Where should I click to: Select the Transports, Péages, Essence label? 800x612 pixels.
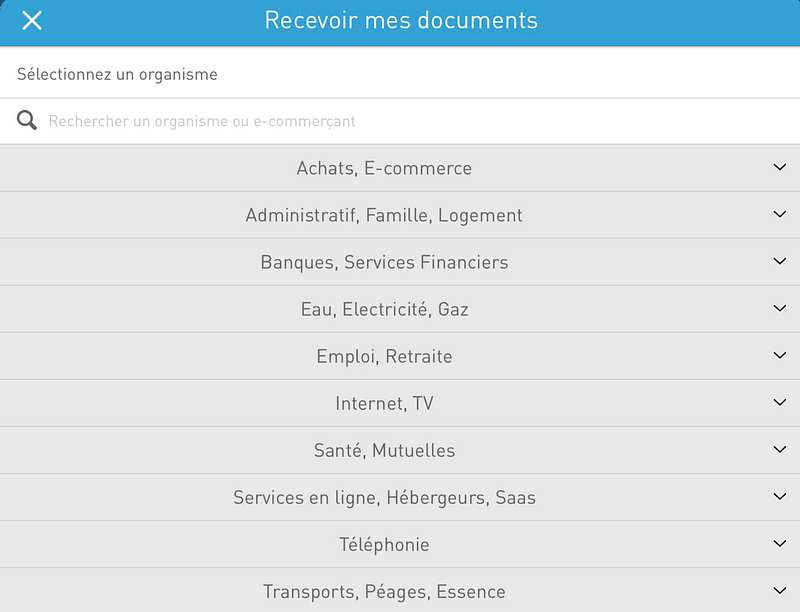point(384,592)
